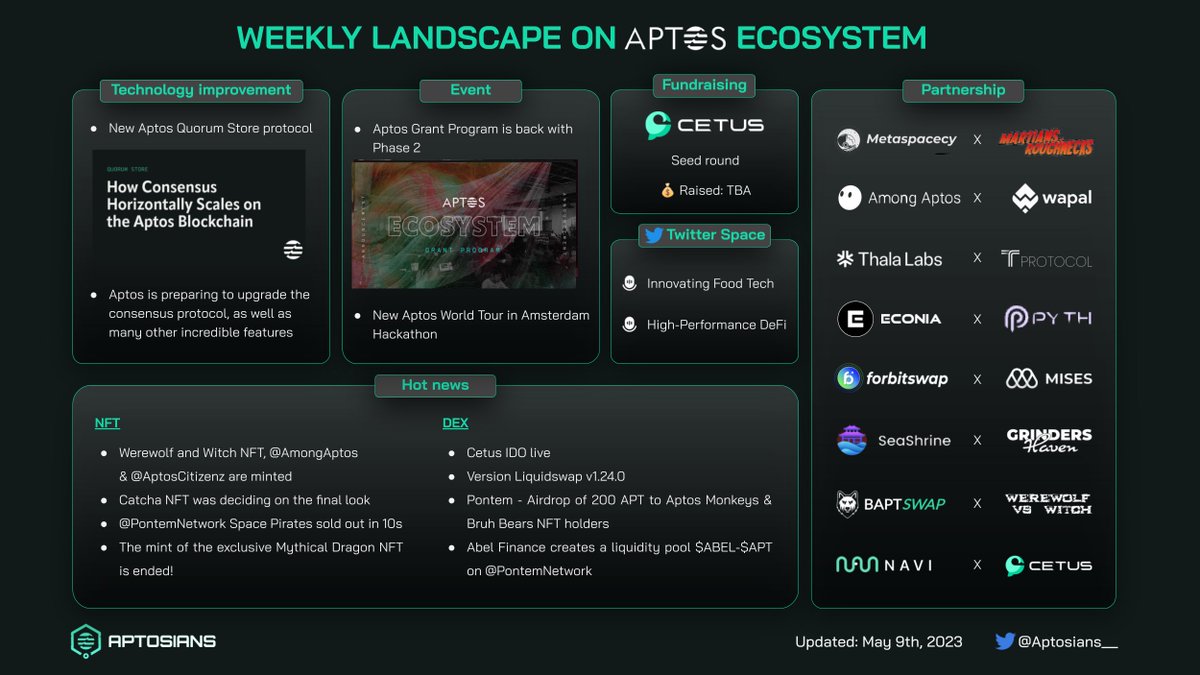This screenshot has width=1200, height=675.
Task: Click the Thala Labs logo
Action: point(890,259)
